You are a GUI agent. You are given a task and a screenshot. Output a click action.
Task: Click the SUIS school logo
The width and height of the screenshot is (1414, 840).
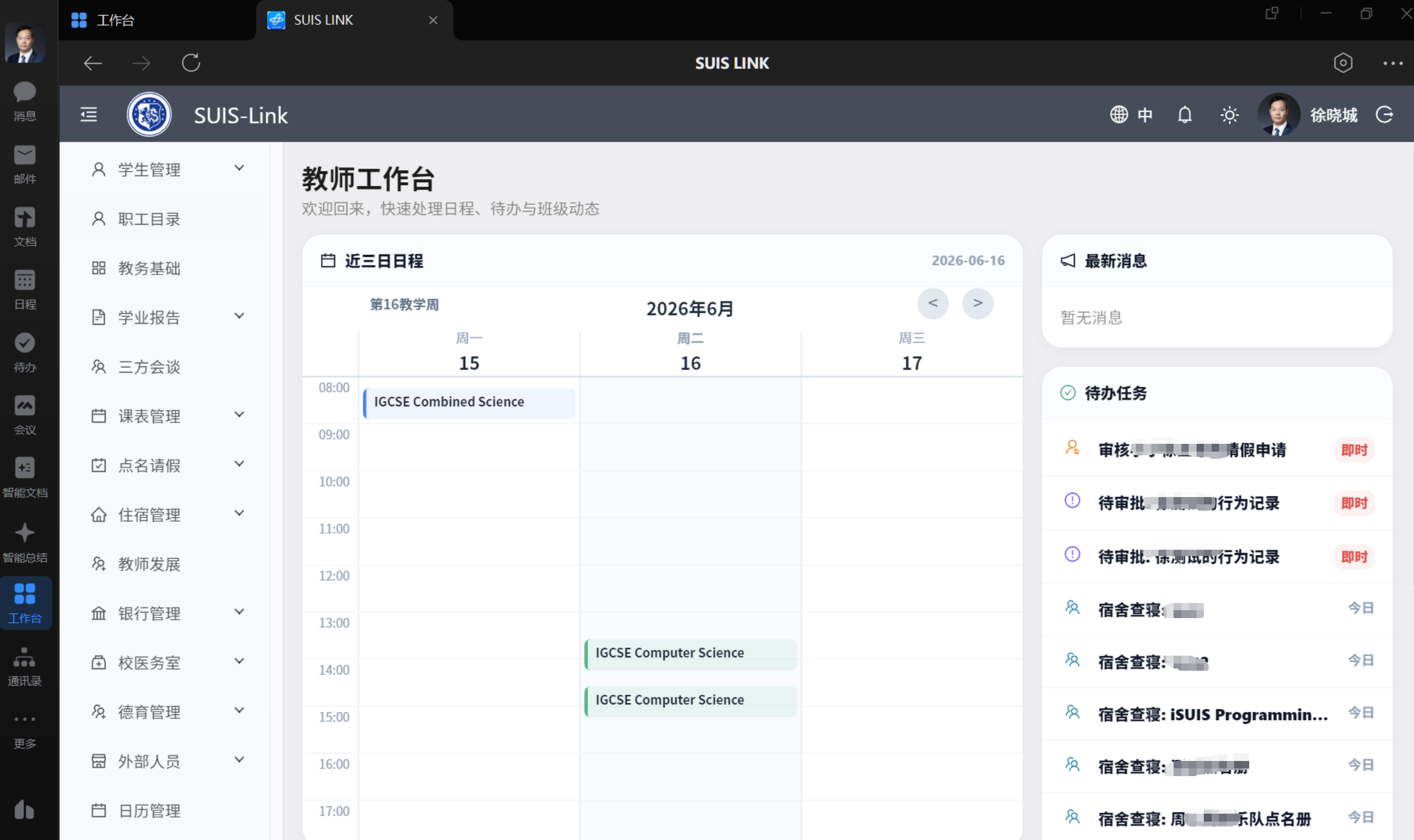149,114
